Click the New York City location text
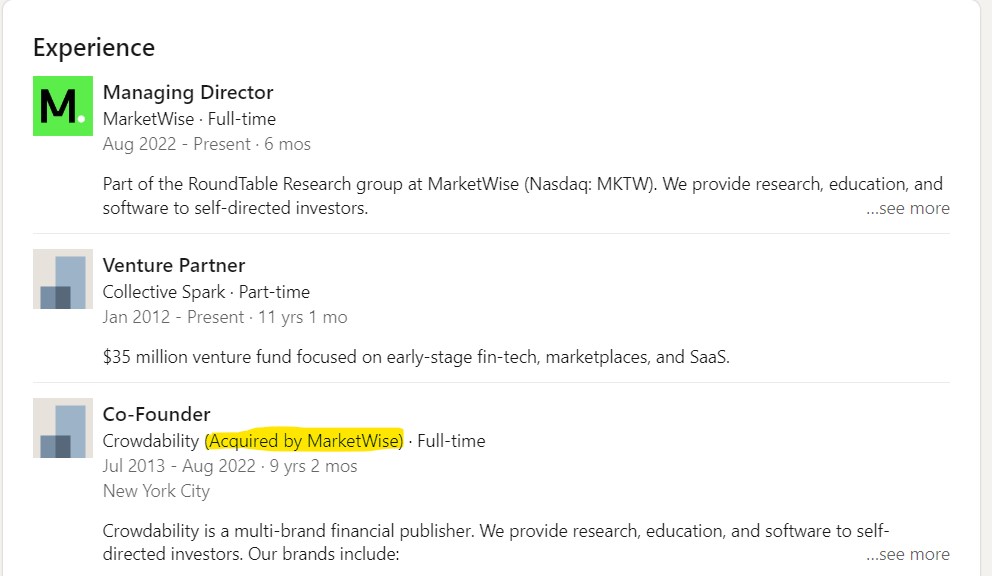Image resolution: width=992 pixels, height=576 pixels. (156, 491)
